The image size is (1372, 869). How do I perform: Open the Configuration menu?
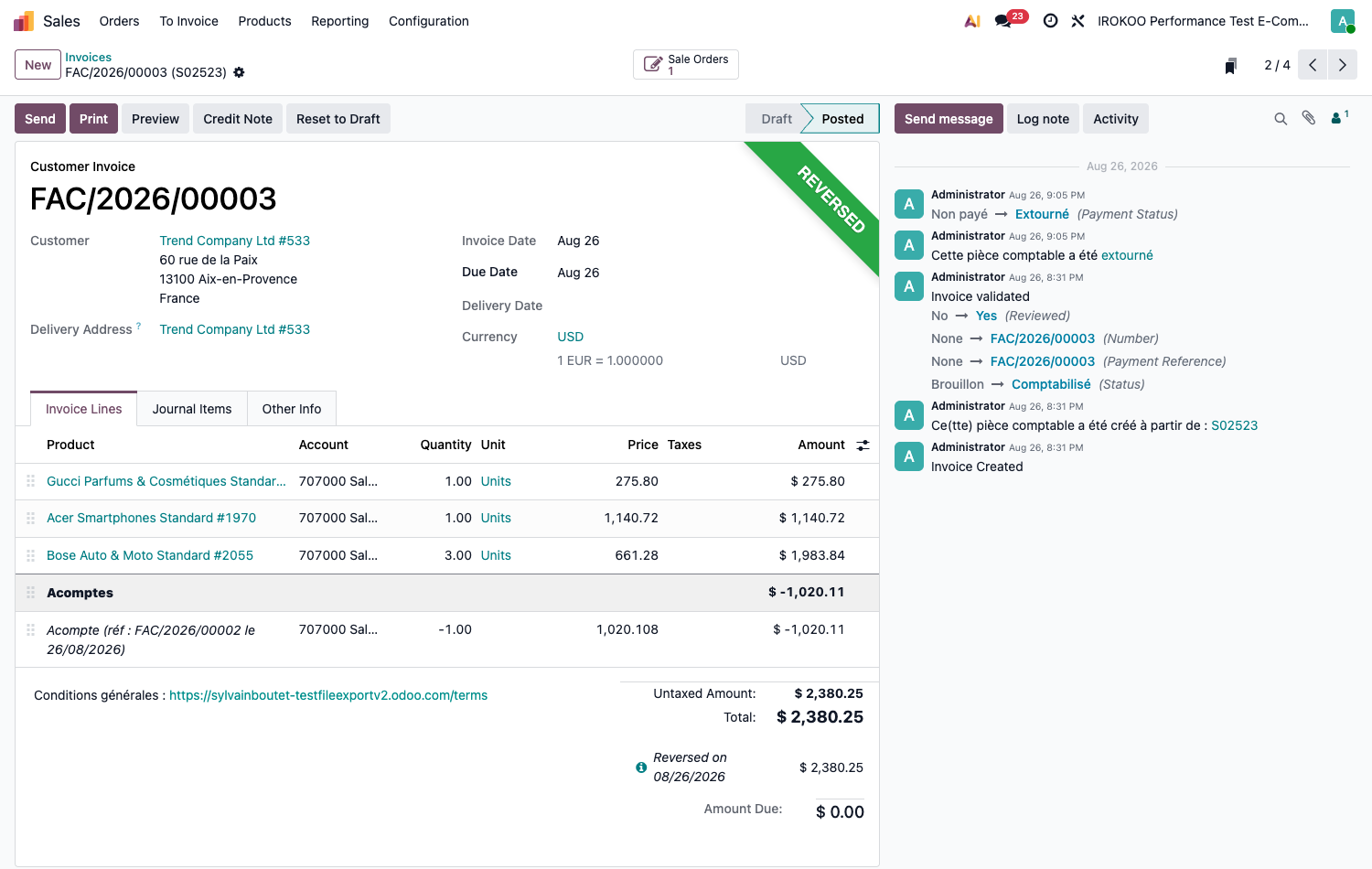point(429,21)
